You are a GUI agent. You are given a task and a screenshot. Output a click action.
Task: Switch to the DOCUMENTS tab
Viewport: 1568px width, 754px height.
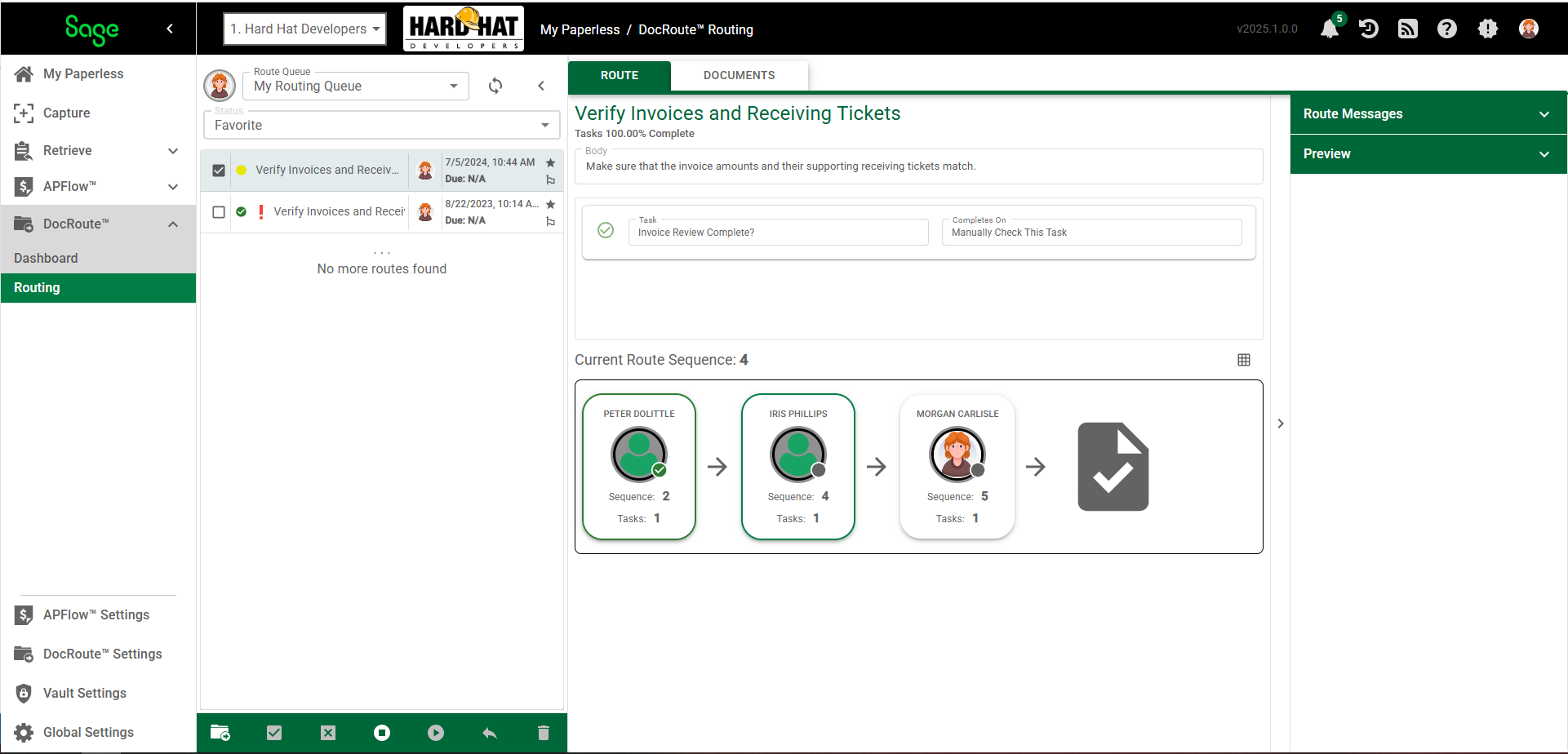coord(740,75)
